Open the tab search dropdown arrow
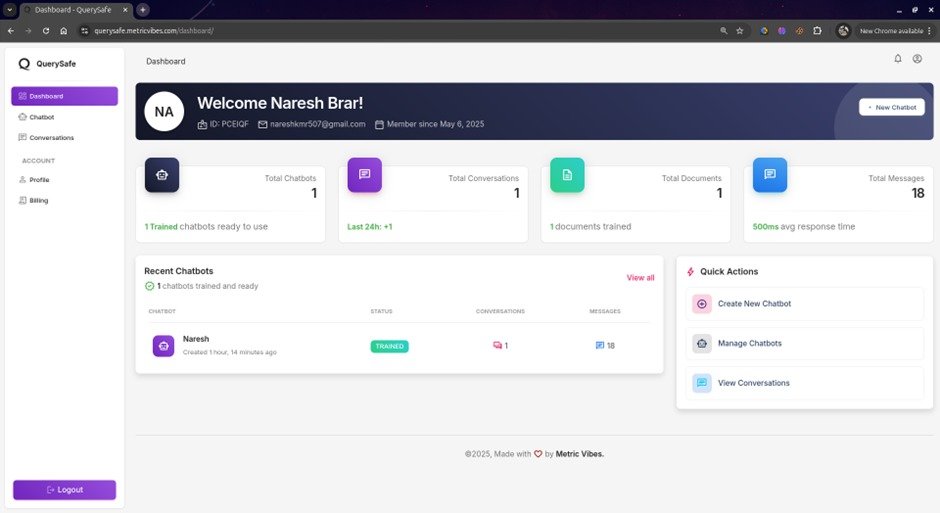 point(10,10)
